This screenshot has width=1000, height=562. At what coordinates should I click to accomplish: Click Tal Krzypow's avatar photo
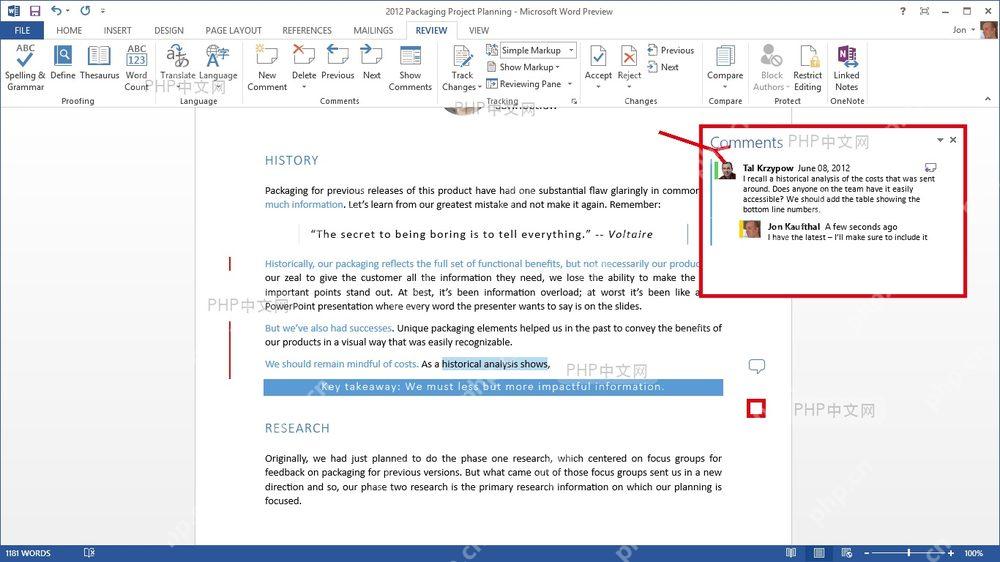coord(726,170)
